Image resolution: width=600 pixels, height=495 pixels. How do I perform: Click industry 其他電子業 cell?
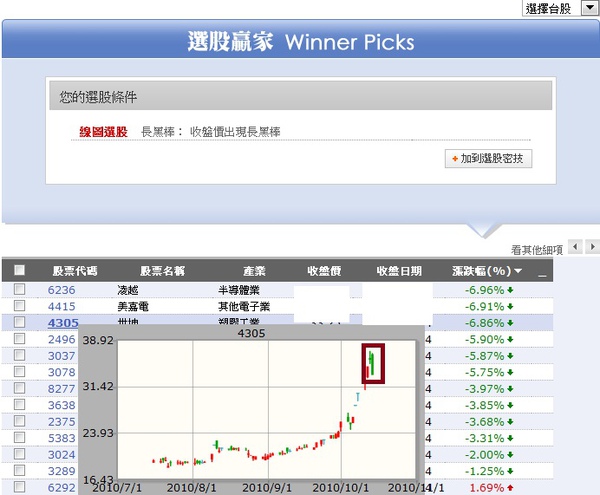pyautogui.click(x=244, y=306)
